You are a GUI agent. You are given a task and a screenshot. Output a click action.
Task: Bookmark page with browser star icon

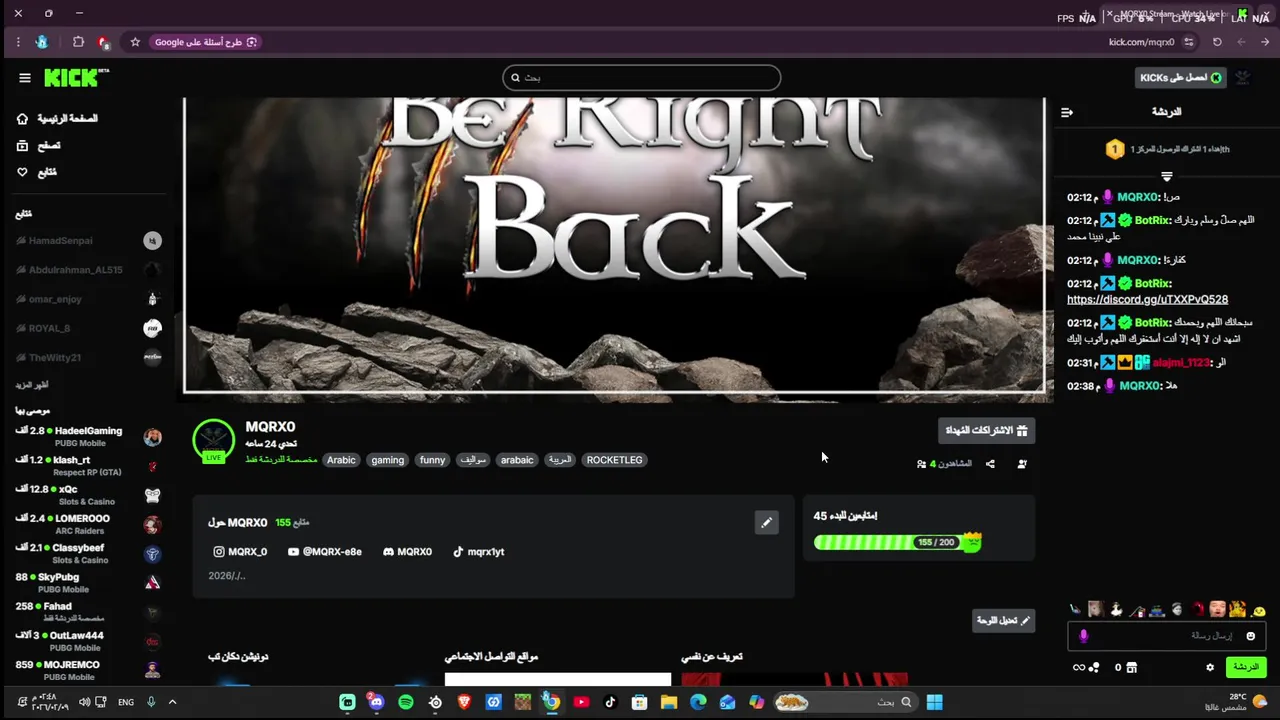(x=135, y=42)
